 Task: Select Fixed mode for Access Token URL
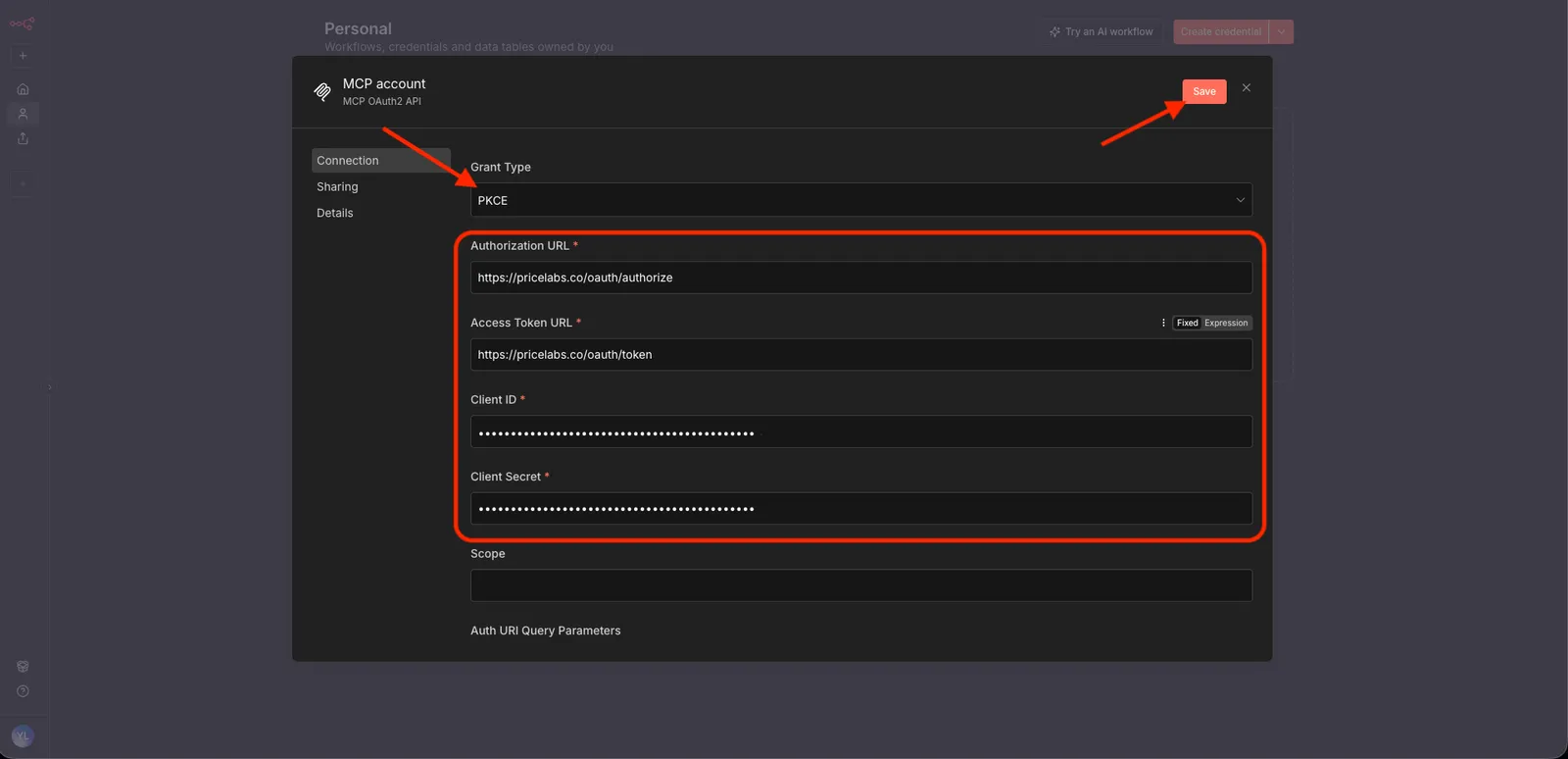[1188, 323]
